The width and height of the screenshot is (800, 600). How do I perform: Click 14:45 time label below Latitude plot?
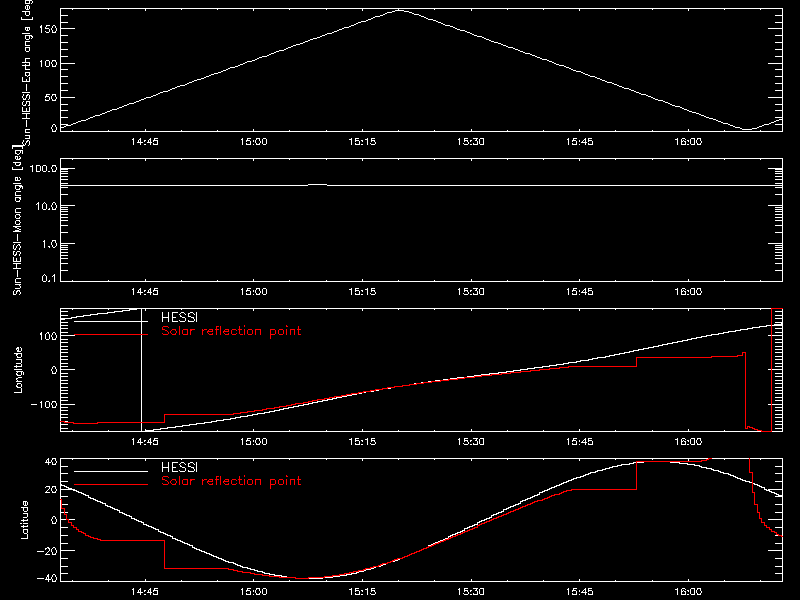click(145, 592)
